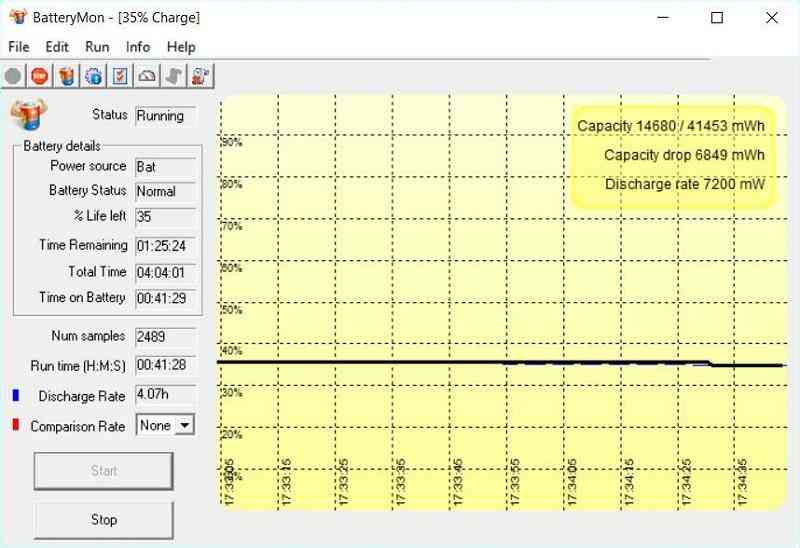800x548 pixels.
Task: Click the last toolbar icon with red battery
Action: tap(201, 77)
